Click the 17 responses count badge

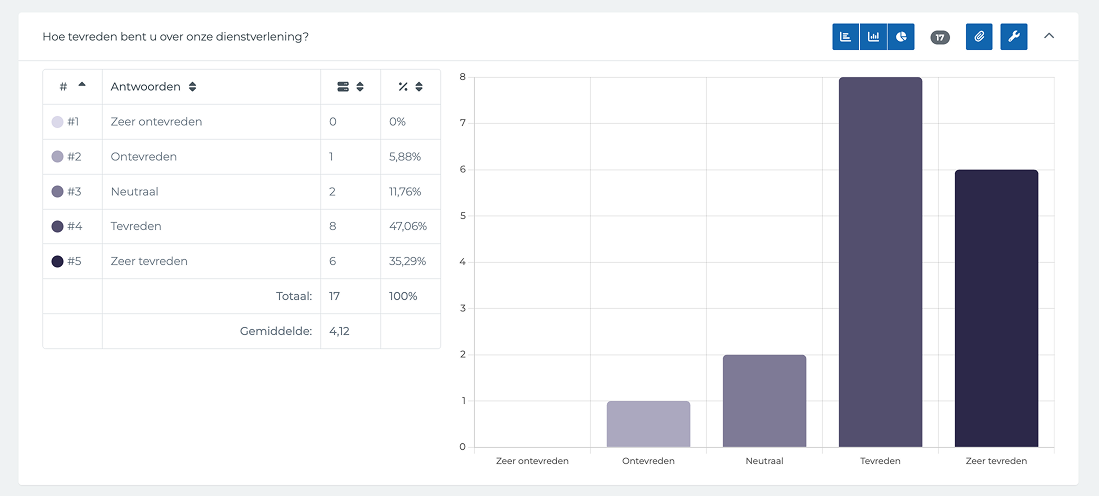click(x=940, y=37)
